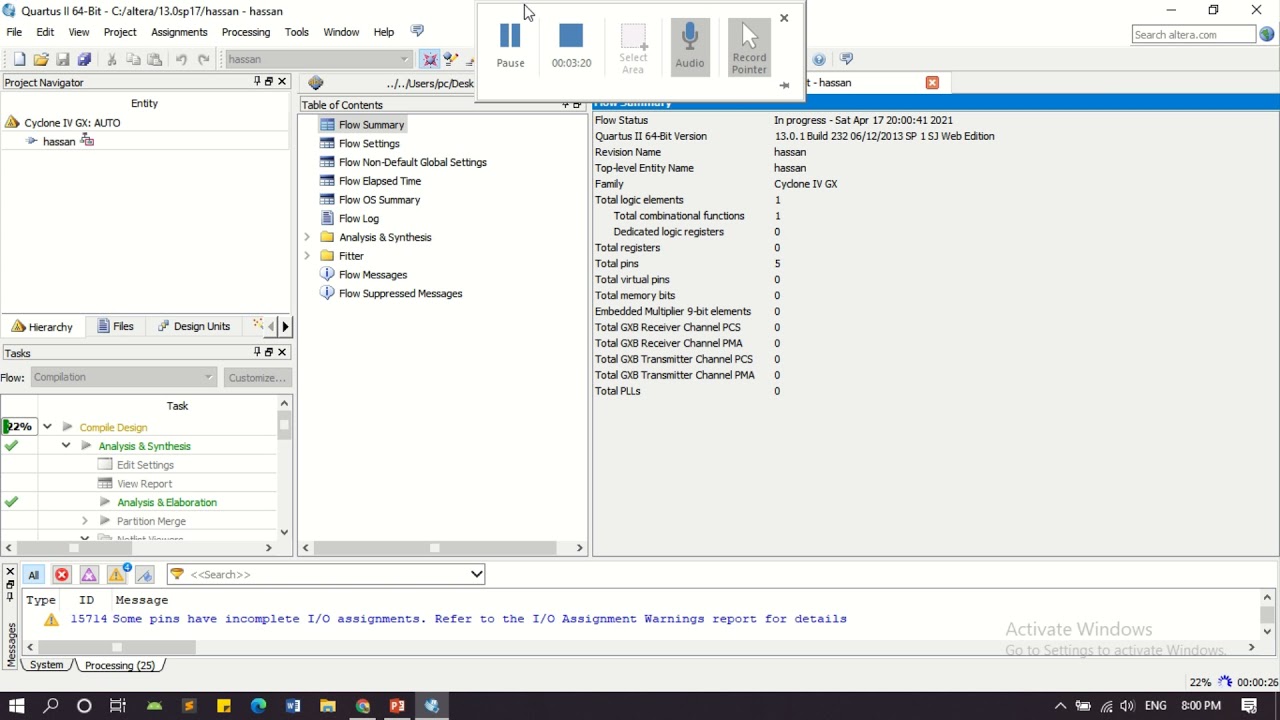This screenshot has width=1280, height=720.
Task: Collapse the Analysis & Synthesis task
Action: click(66, 446)
